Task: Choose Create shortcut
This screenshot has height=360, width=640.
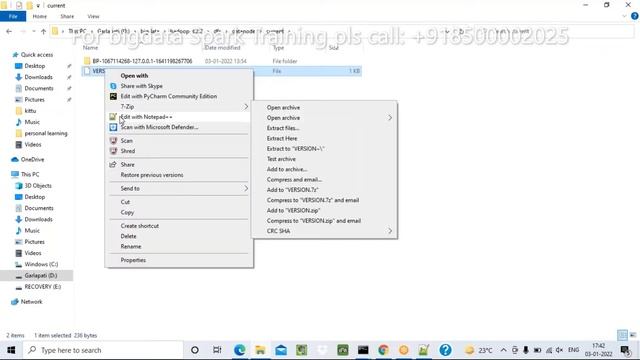Action: [179, 226]
